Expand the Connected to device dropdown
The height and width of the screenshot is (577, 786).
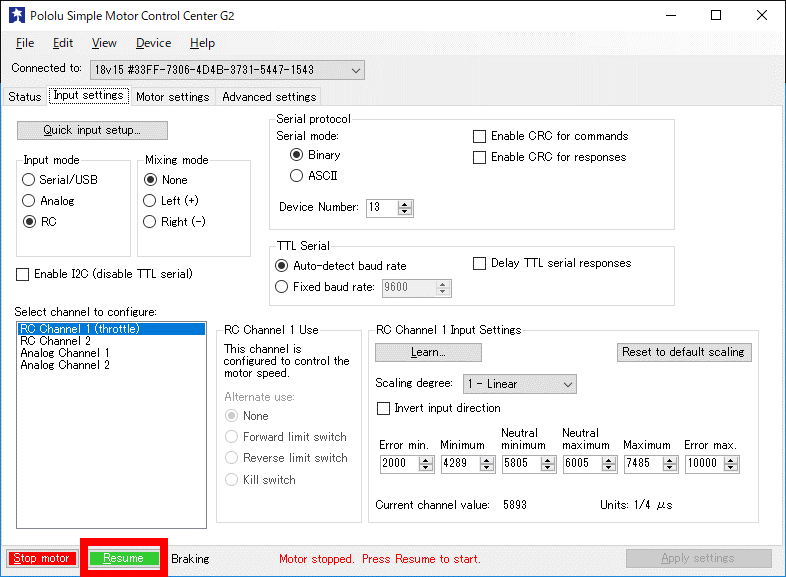tap(227, 70)
